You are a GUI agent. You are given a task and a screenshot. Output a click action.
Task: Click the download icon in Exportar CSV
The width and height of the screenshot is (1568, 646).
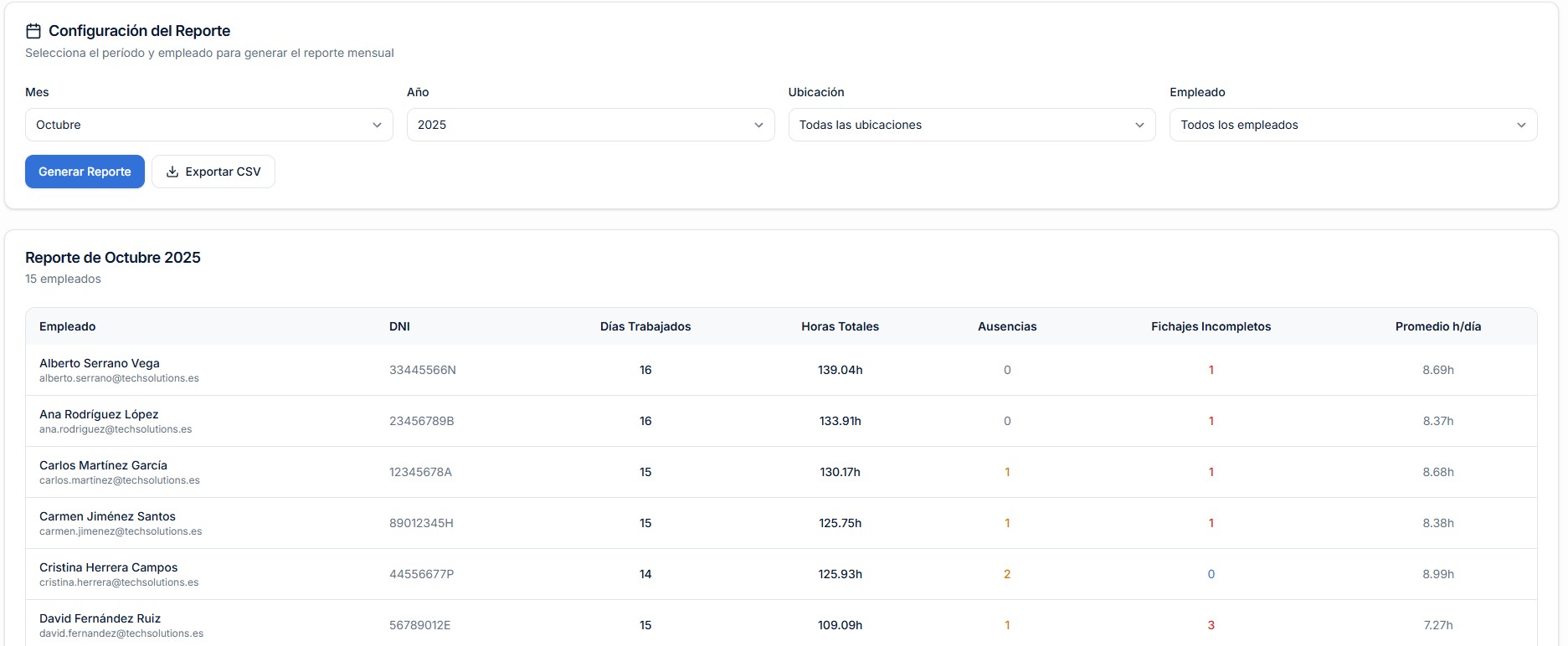tap(172, 172)
